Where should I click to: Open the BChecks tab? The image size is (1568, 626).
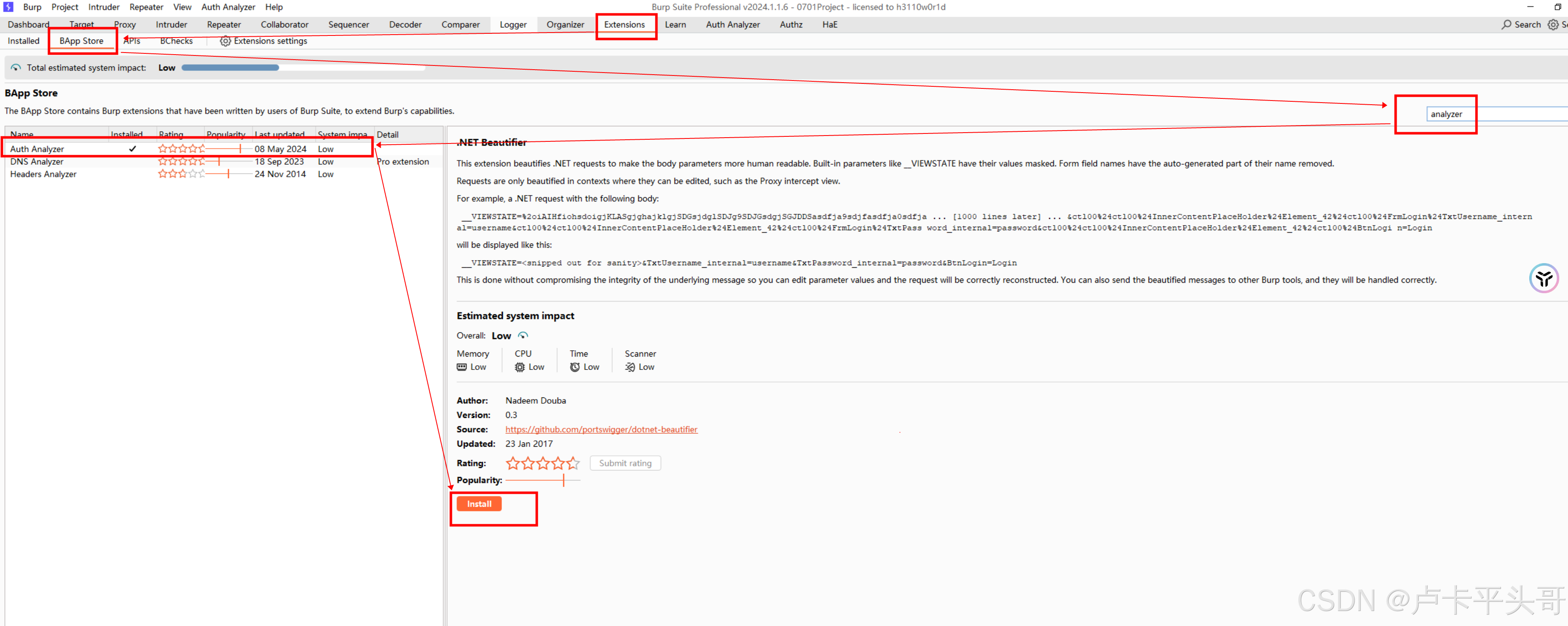pyautogui.click(x=176, y=41)
